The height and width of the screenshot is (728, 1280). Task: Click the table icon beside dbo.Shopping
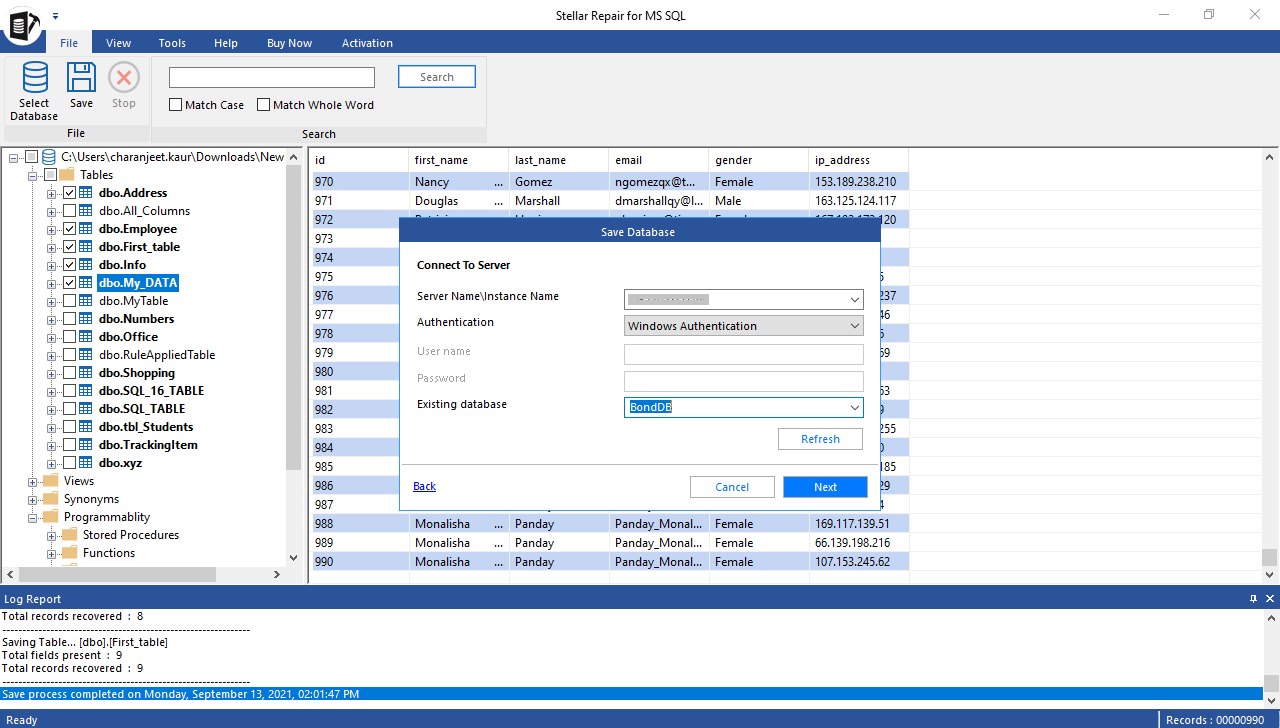(x=86, y=373)
